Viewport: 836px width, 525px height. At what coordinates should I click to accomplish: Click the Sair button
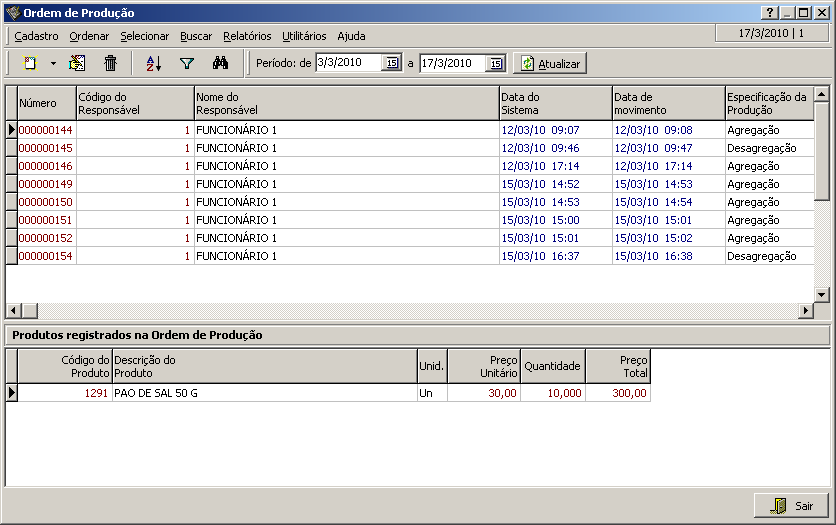(791, 505)
